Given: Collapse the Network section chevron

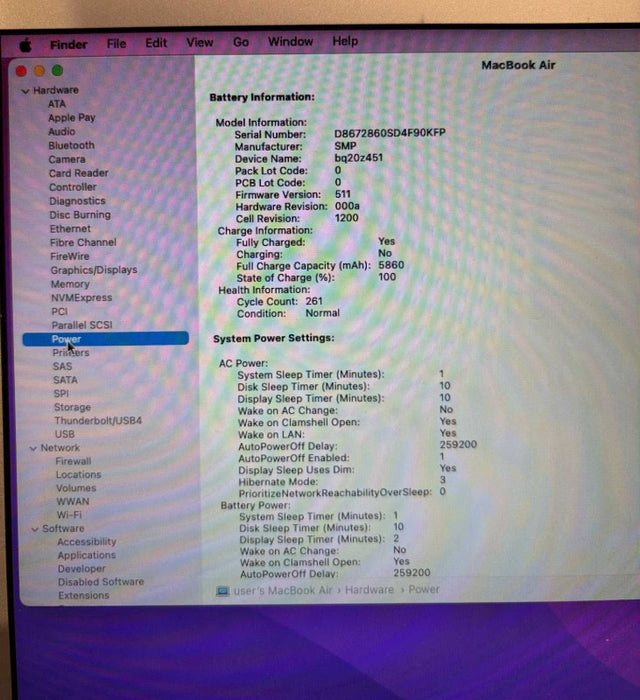Looking at the screenshot, I should point(33,448).
